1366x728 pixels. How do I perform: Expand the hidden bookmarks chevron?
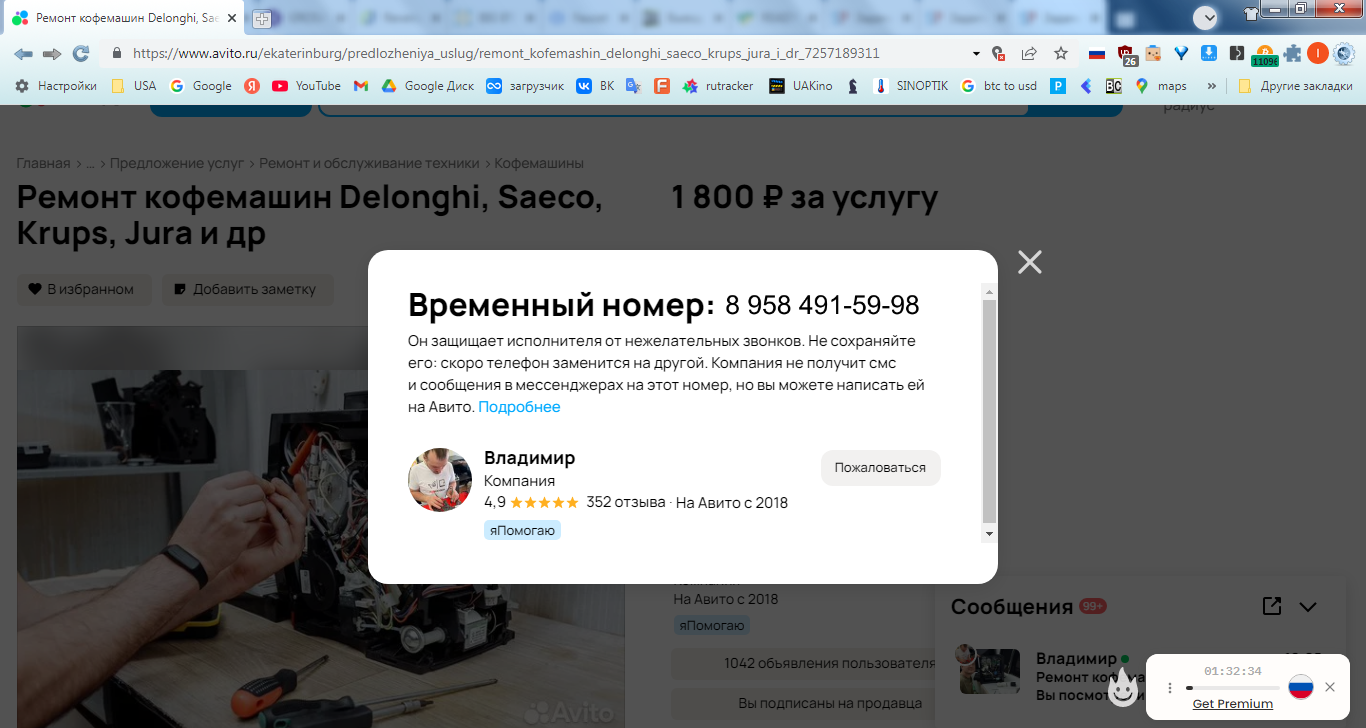[x=1212, y=86]
